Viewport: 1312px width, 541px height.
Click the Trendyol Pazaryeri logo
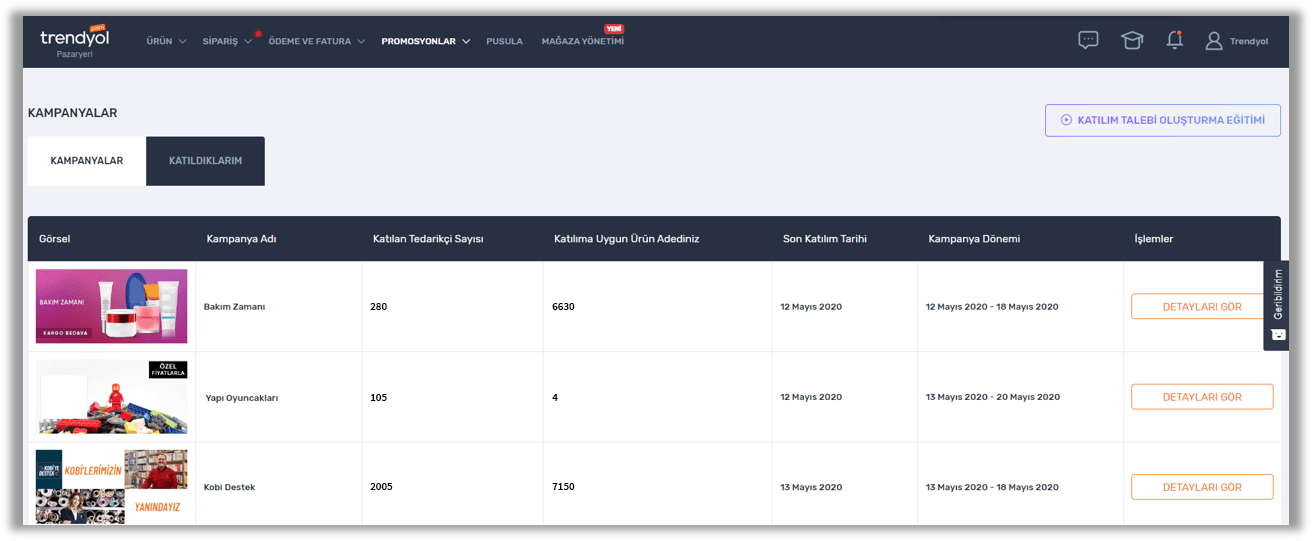pos(75,42)
